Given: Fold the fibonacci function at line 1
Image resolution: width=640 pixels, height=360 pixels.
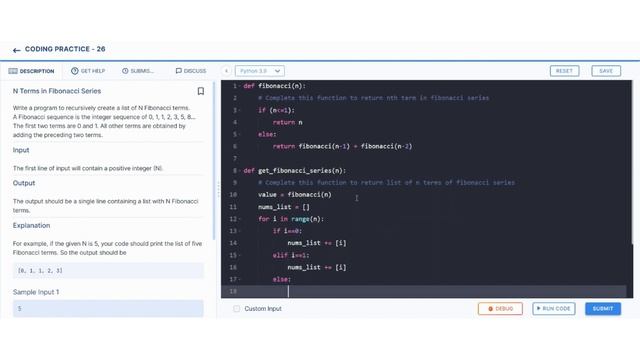Looking at the screenshot, I should 240,86.
